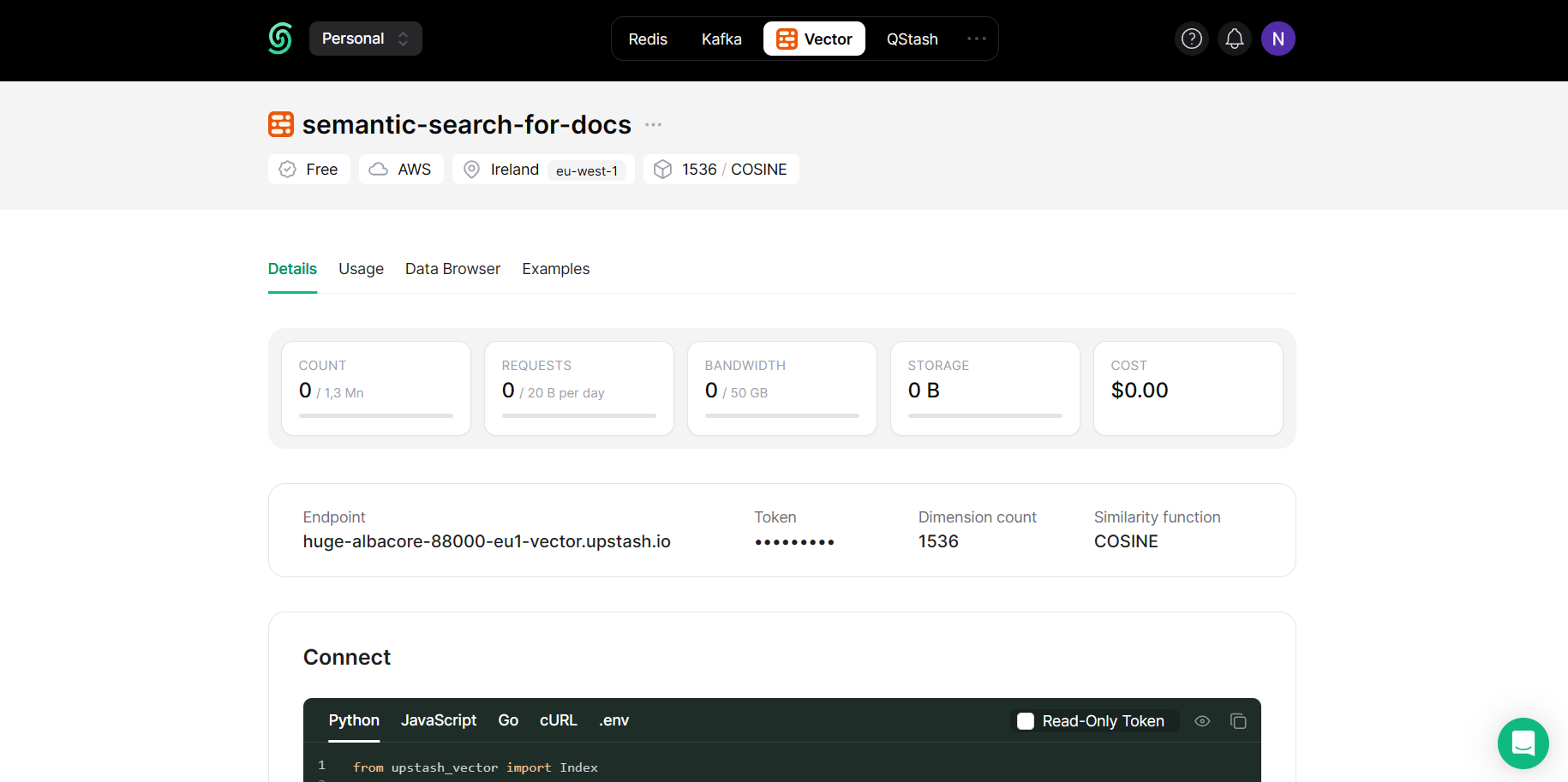Open more products ellipsis in navbar

976,39
